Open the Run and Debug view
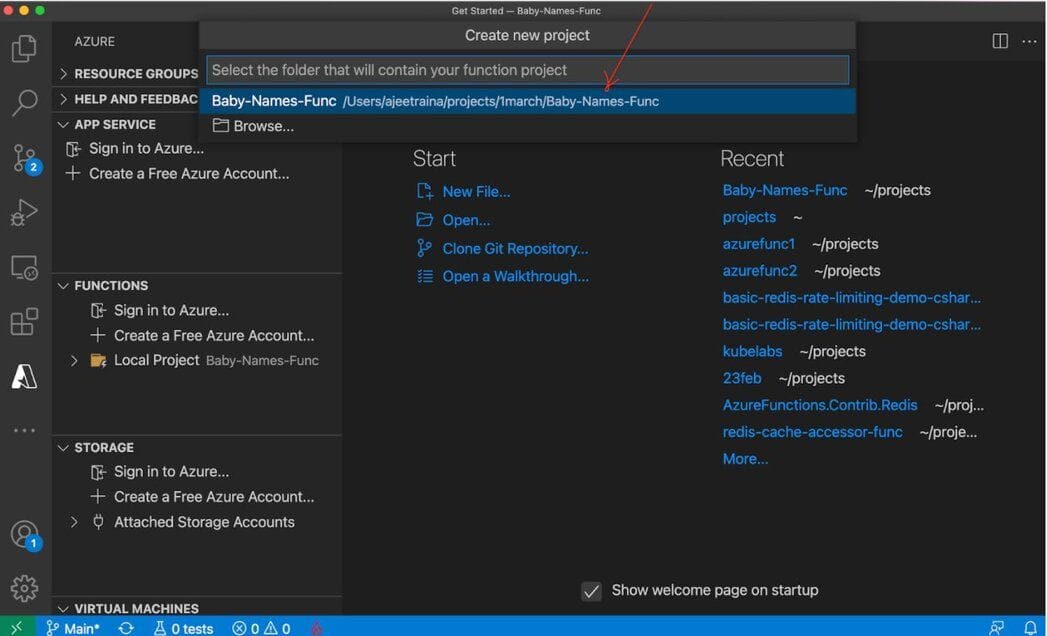The width and height of the screenshot is (1047, 636). (x=25, y=212)
